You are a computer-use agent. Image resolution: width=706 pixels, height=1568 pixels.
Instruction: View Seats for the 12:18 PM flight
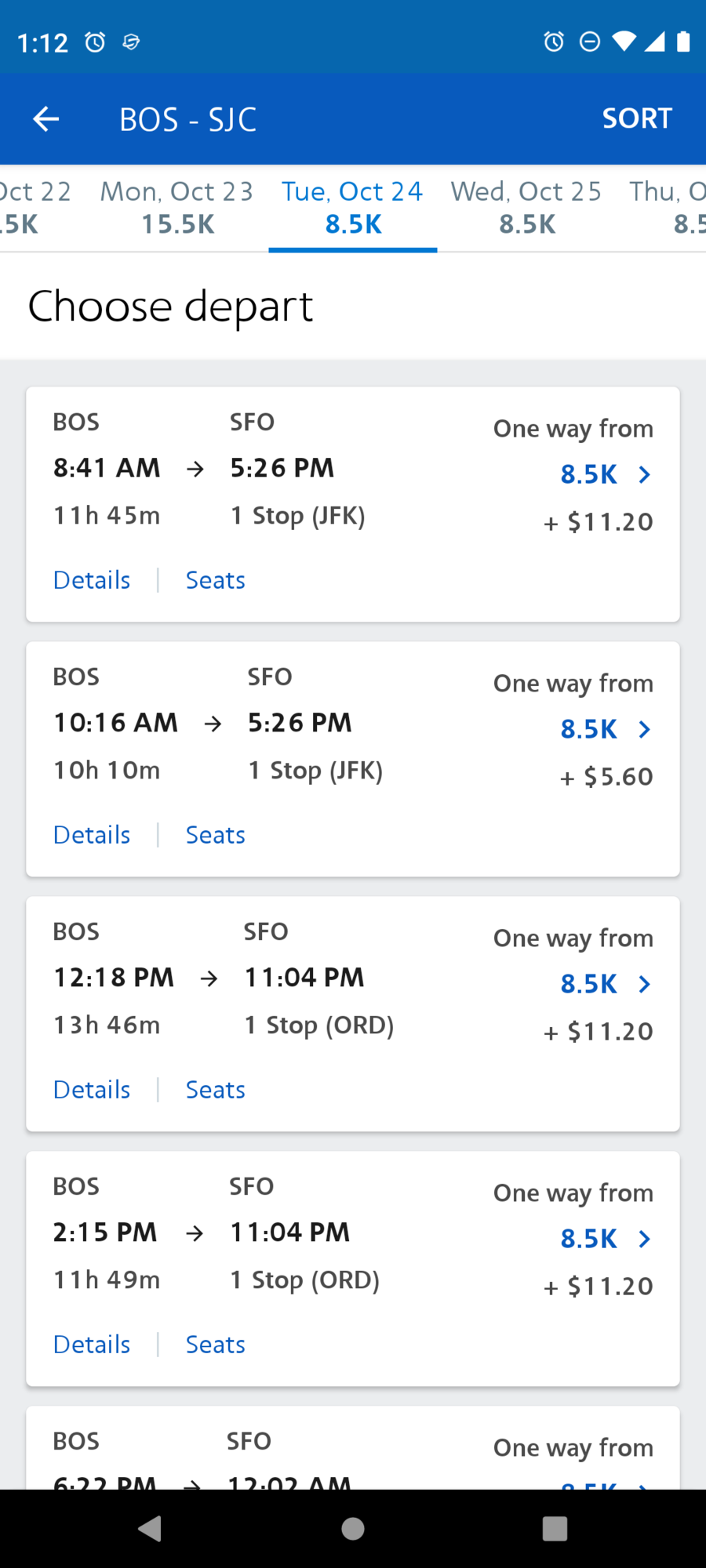tap(216, 1090)
